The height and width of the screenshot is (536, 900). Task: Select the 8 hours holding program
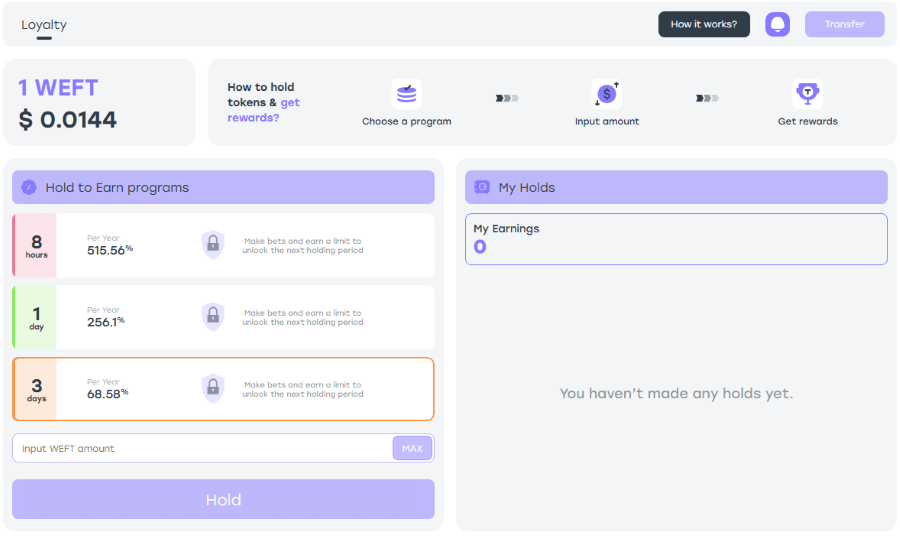(x=223, y=245)
